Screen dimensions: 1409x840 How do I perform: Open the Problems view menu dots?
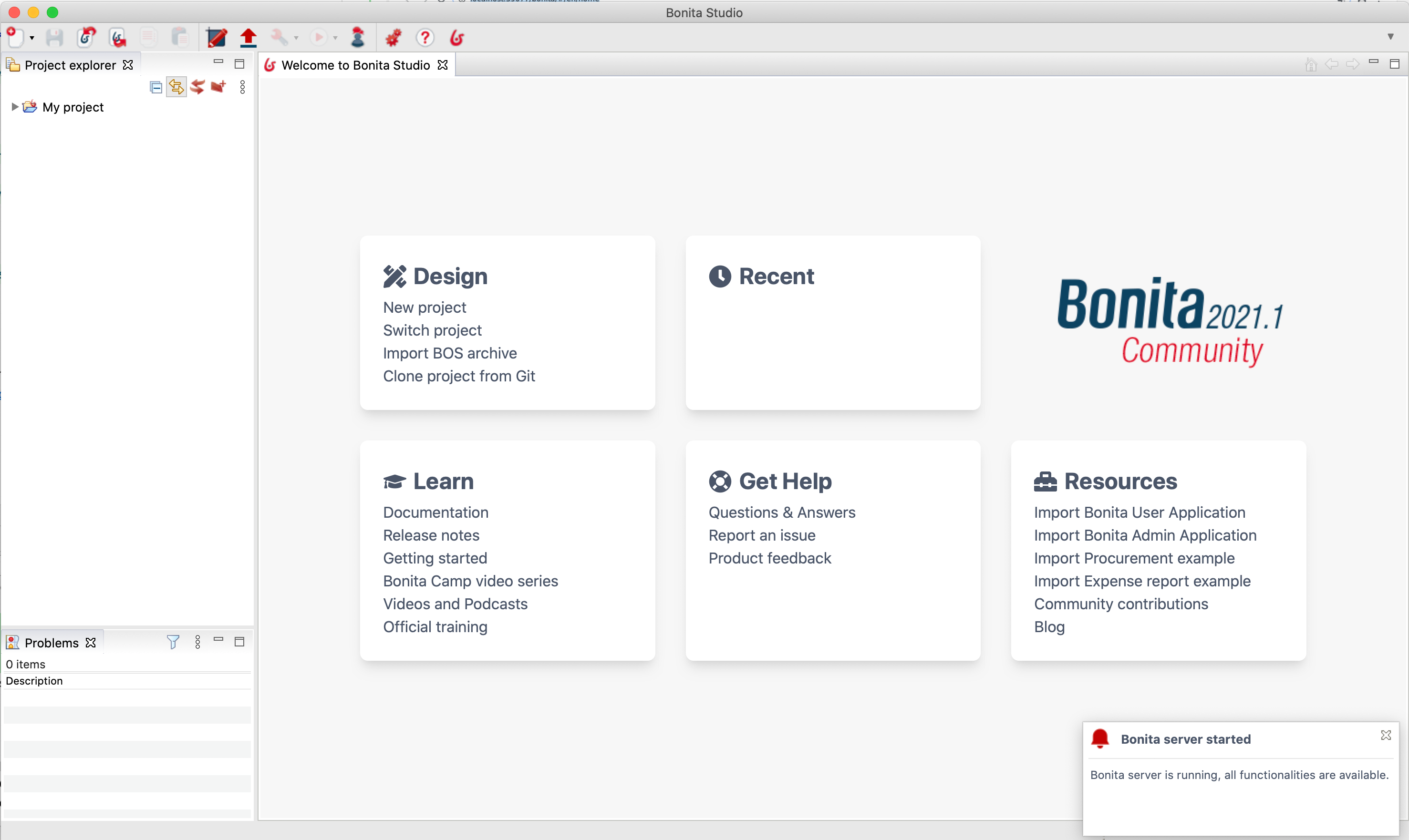click(197, 642)
